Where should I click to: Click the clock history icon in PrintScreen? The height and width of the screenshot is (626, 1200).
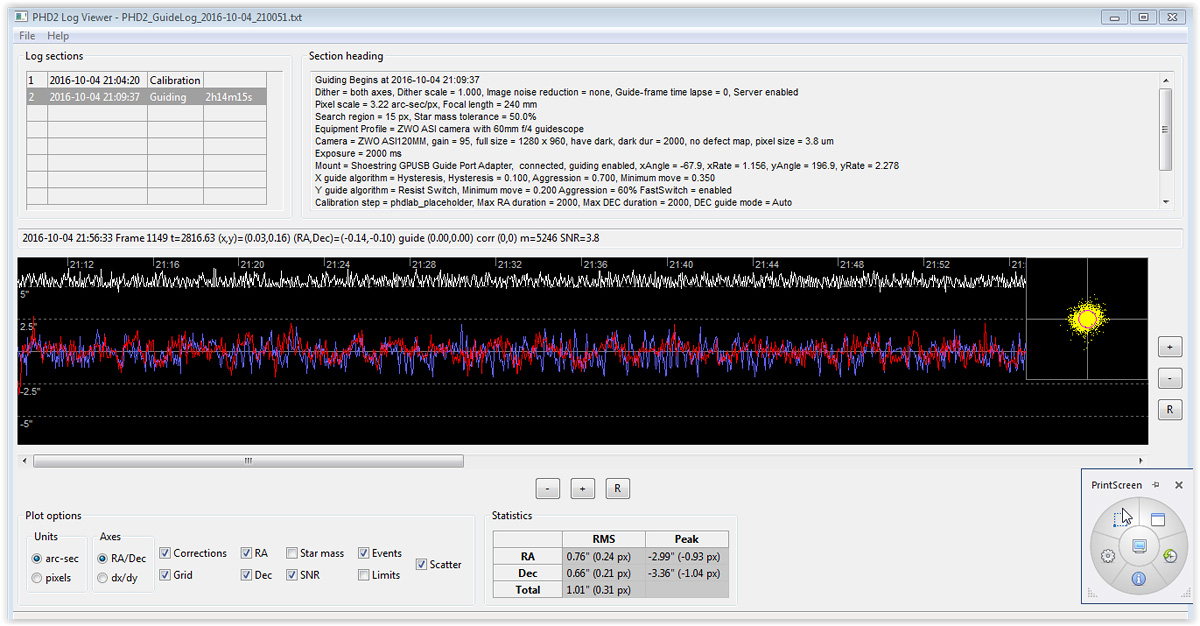click(x=1169, y=556)
